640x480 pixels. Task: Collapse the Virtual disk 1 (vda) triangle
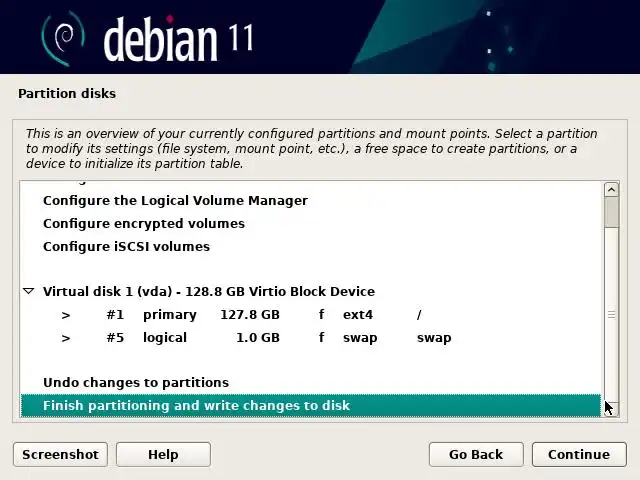click(x=29, y=291)
